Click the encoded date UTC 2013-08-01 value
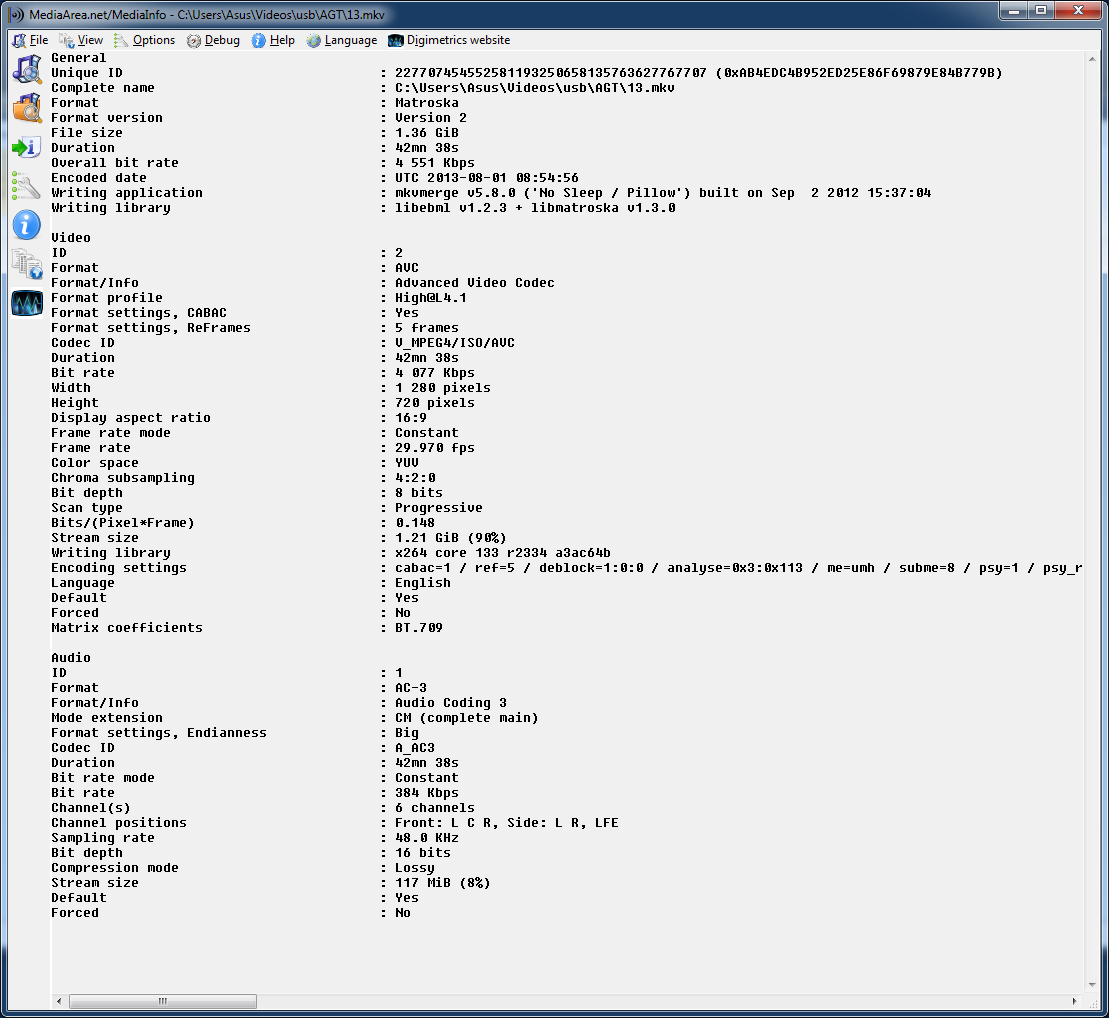This screenshot has height=1018, width=1109. [487, 178]
